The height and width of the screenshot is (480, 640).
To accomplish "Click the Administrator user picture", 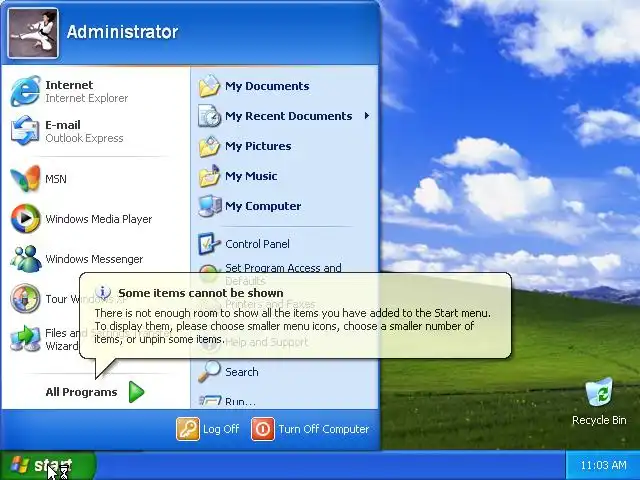I will [33, 33].
